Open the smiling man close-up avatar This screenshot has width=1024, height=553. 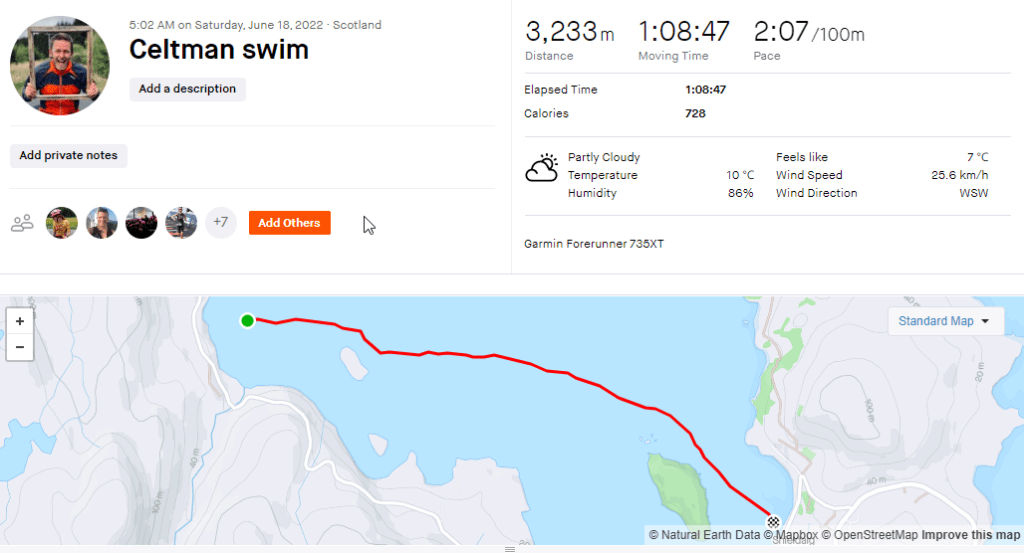pos(102,223)
